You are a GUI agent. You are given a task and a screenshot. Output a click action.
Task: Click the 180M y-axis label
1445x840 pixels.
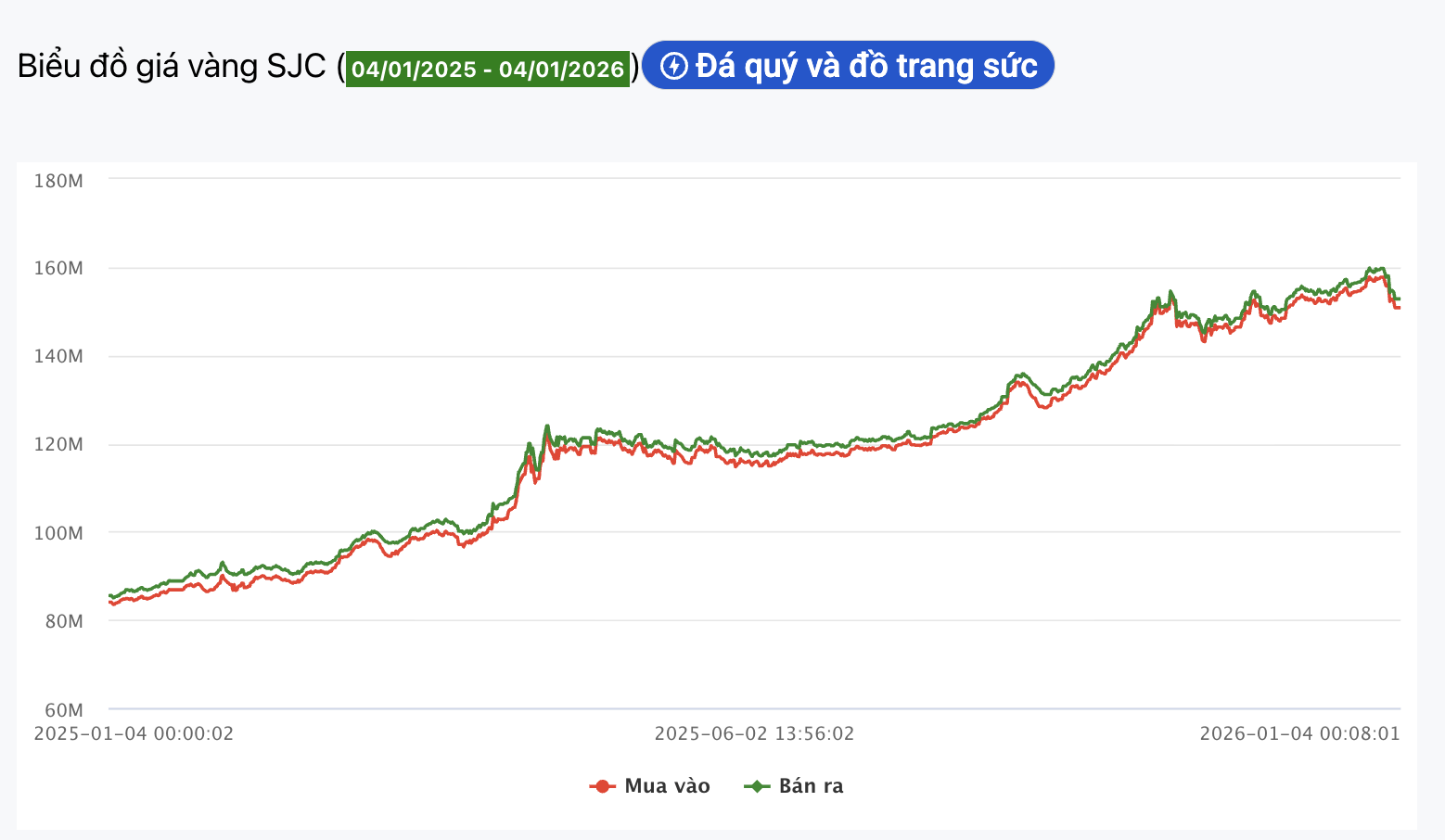click(58, 181)
